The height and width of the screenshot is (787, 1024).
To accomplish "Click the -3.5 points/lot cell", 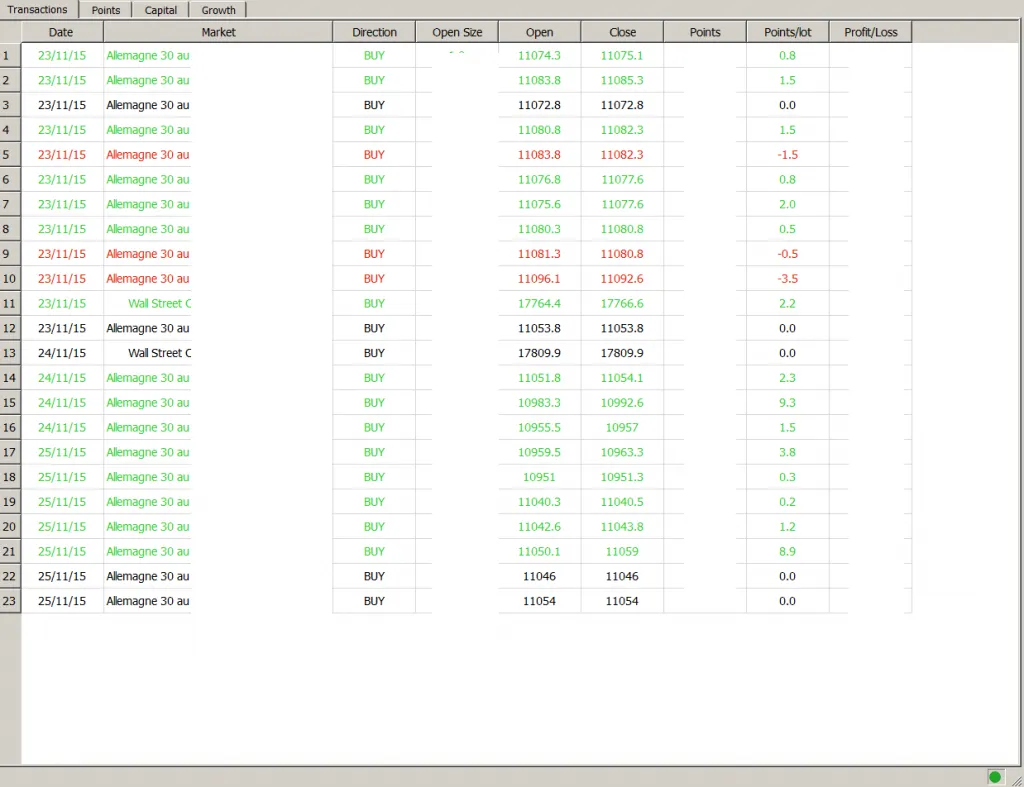I will (x=788, y=279).
